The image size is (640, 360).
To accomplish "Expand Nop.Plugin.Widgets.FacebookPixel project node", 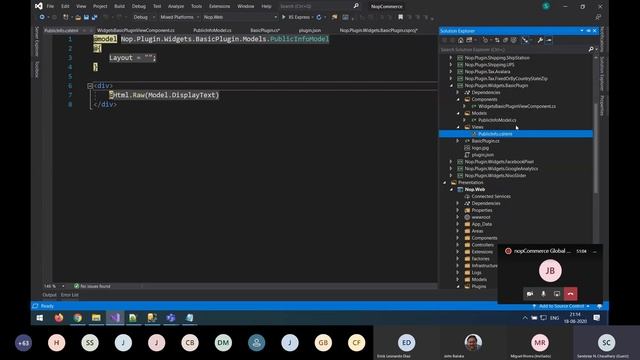I will (451, 162).
